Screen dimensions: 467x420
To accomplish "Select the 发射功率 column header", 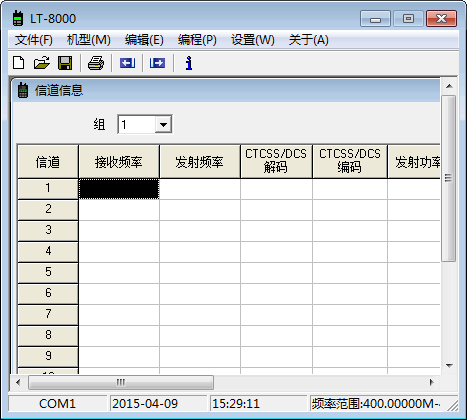I will [414, 162].
